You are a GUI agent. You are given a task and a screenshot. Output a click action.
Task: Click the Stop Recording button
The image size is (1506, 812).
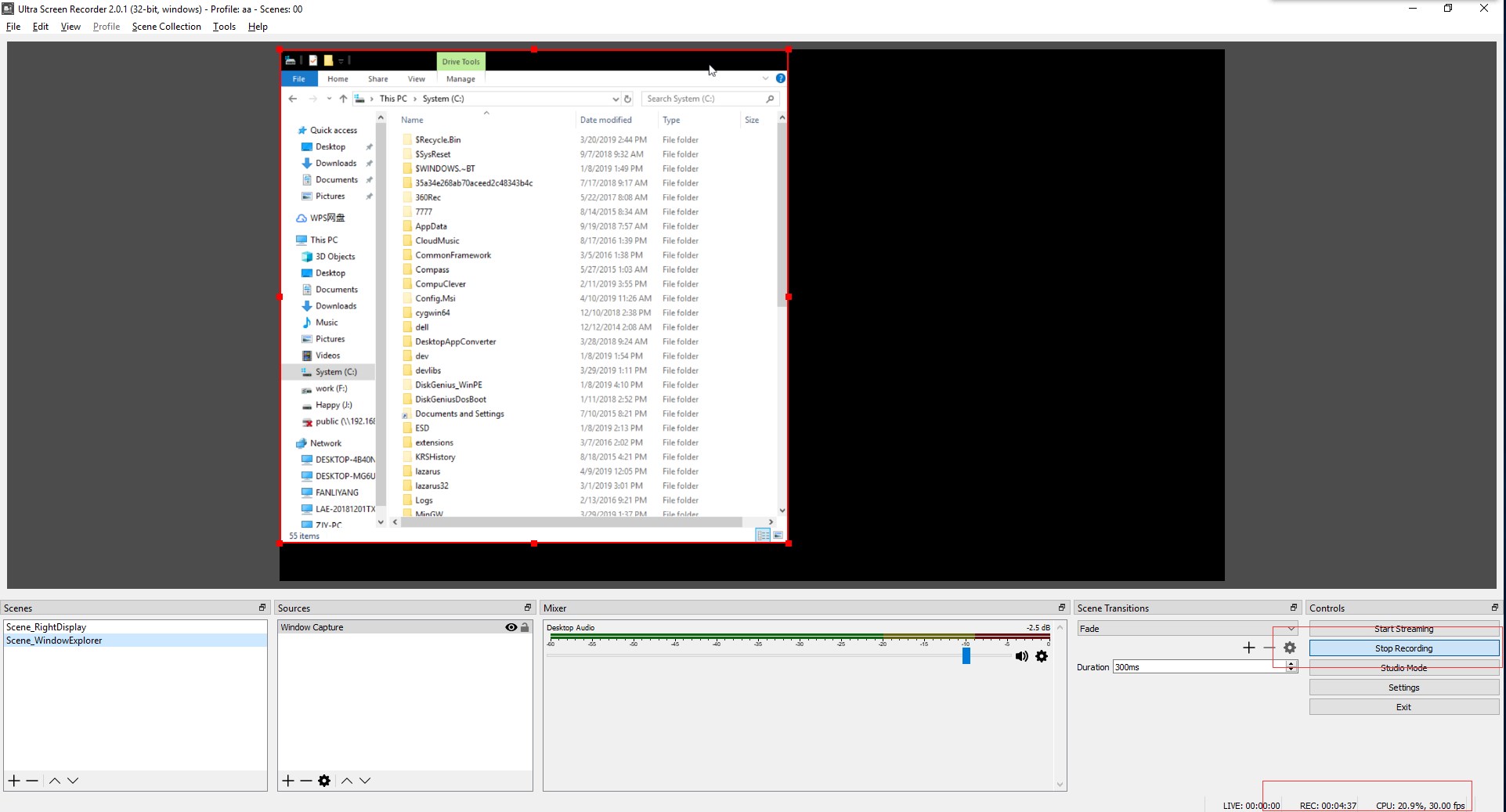point(1404,648)
